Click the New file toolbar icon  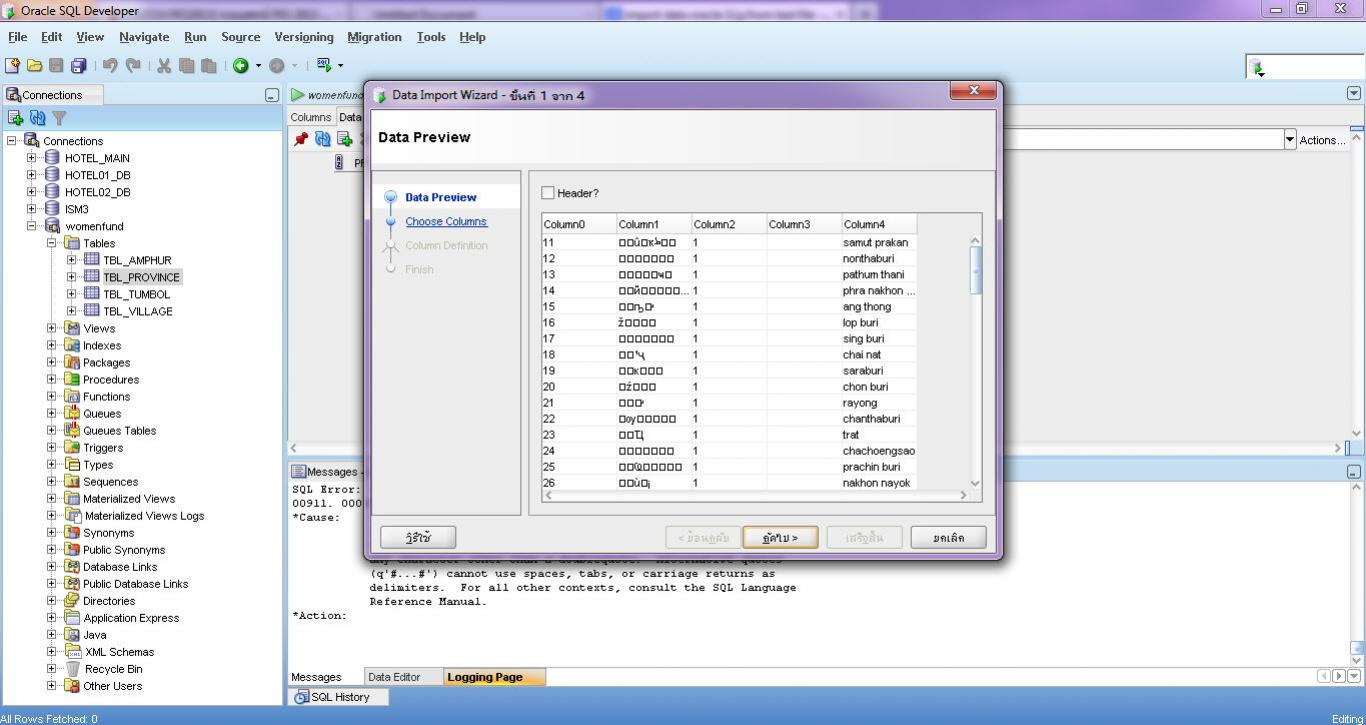click(12, 66)
